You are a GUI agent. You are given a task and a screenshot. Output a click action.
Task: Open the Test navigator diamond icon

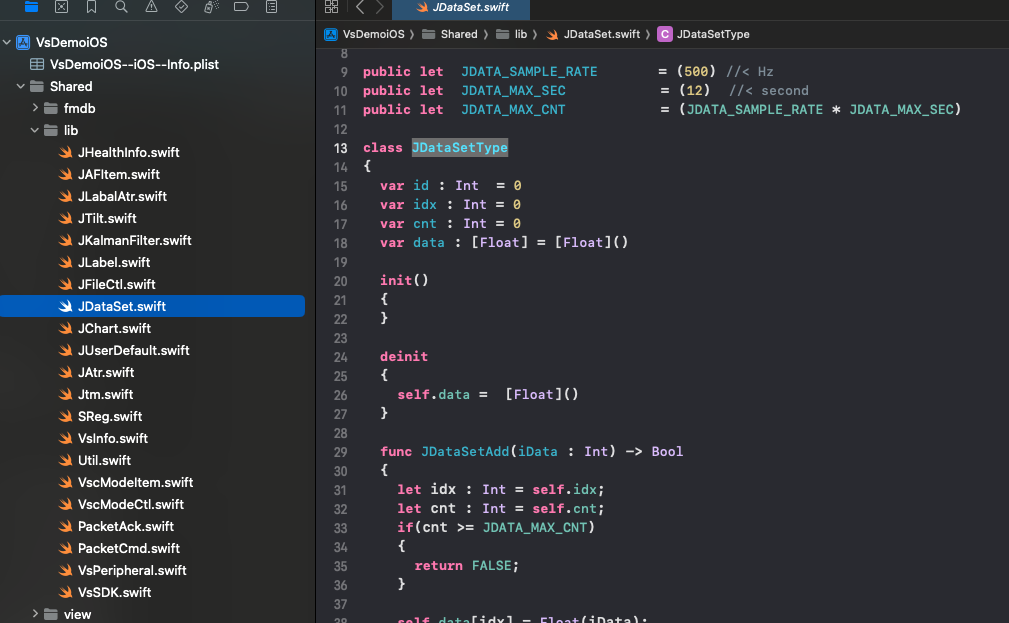click(x=181, y=7)
